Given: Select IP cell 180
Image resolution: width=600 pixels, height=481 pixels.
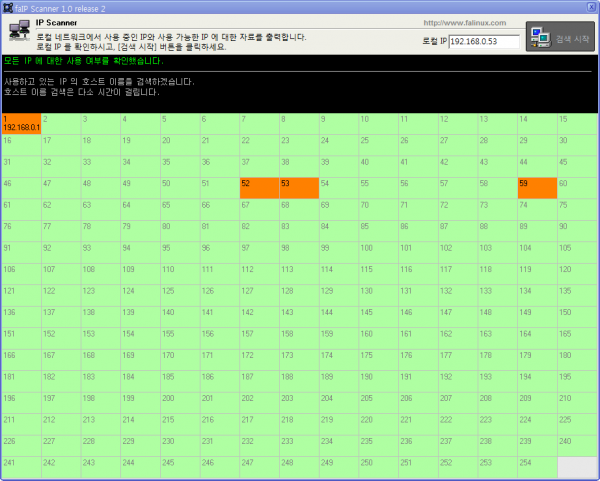Looking at the screenshot, I should 577,359.
